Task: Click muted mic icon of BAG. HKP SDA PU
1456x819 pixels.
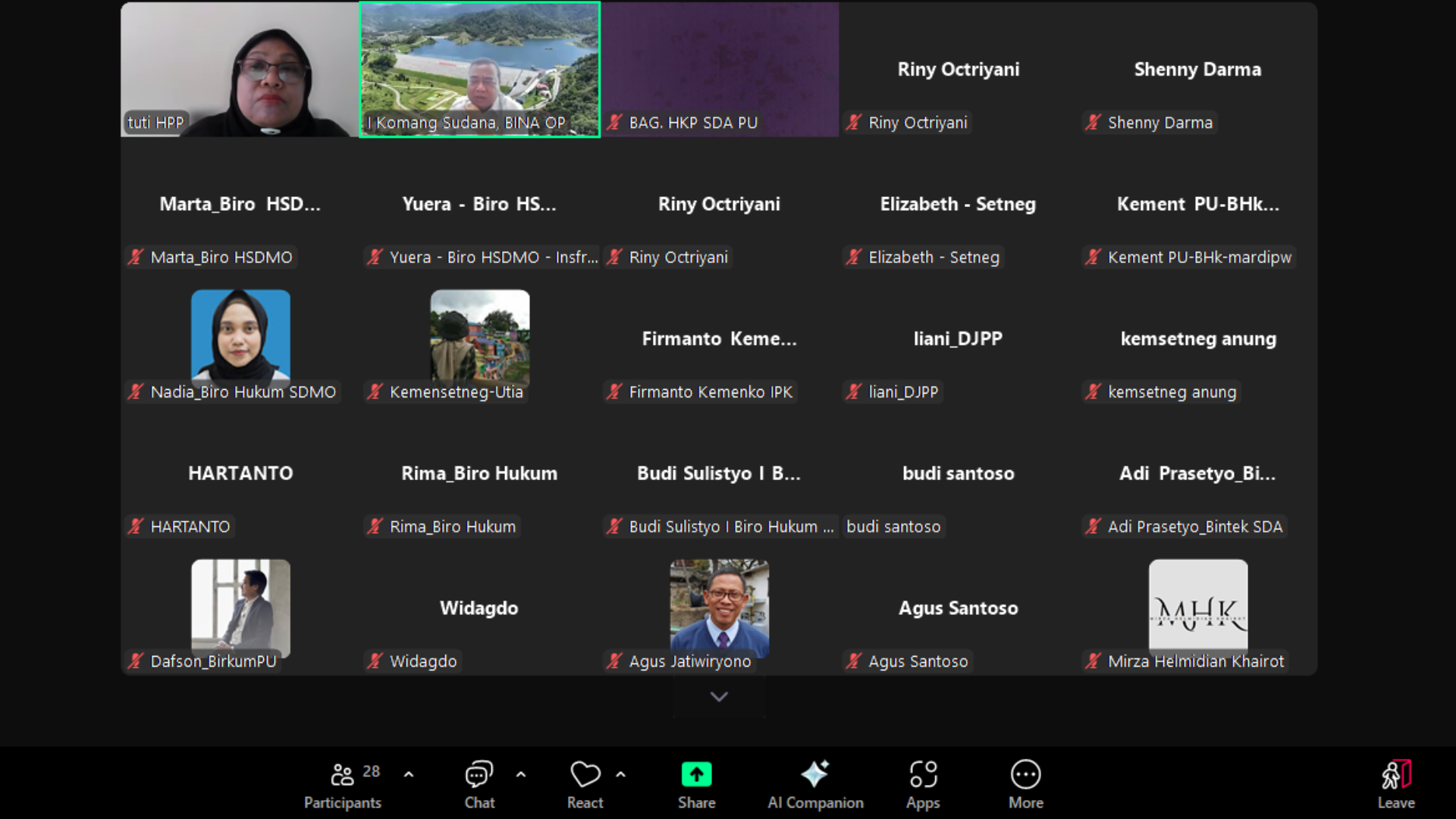Action: [x=615, y=122]
